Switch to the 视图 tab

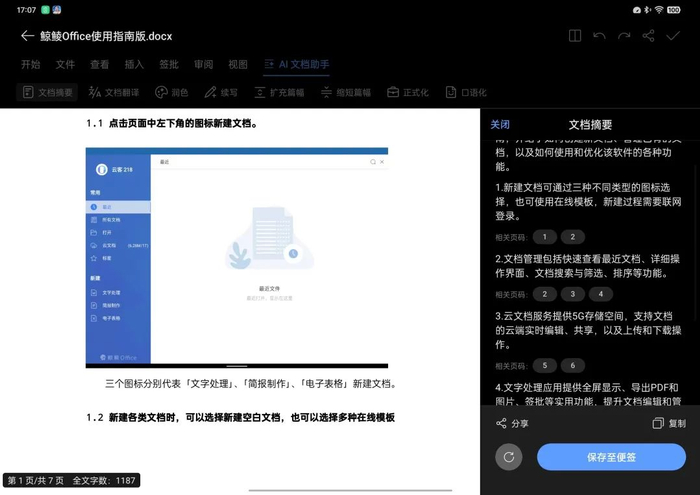tap(238, 64)
